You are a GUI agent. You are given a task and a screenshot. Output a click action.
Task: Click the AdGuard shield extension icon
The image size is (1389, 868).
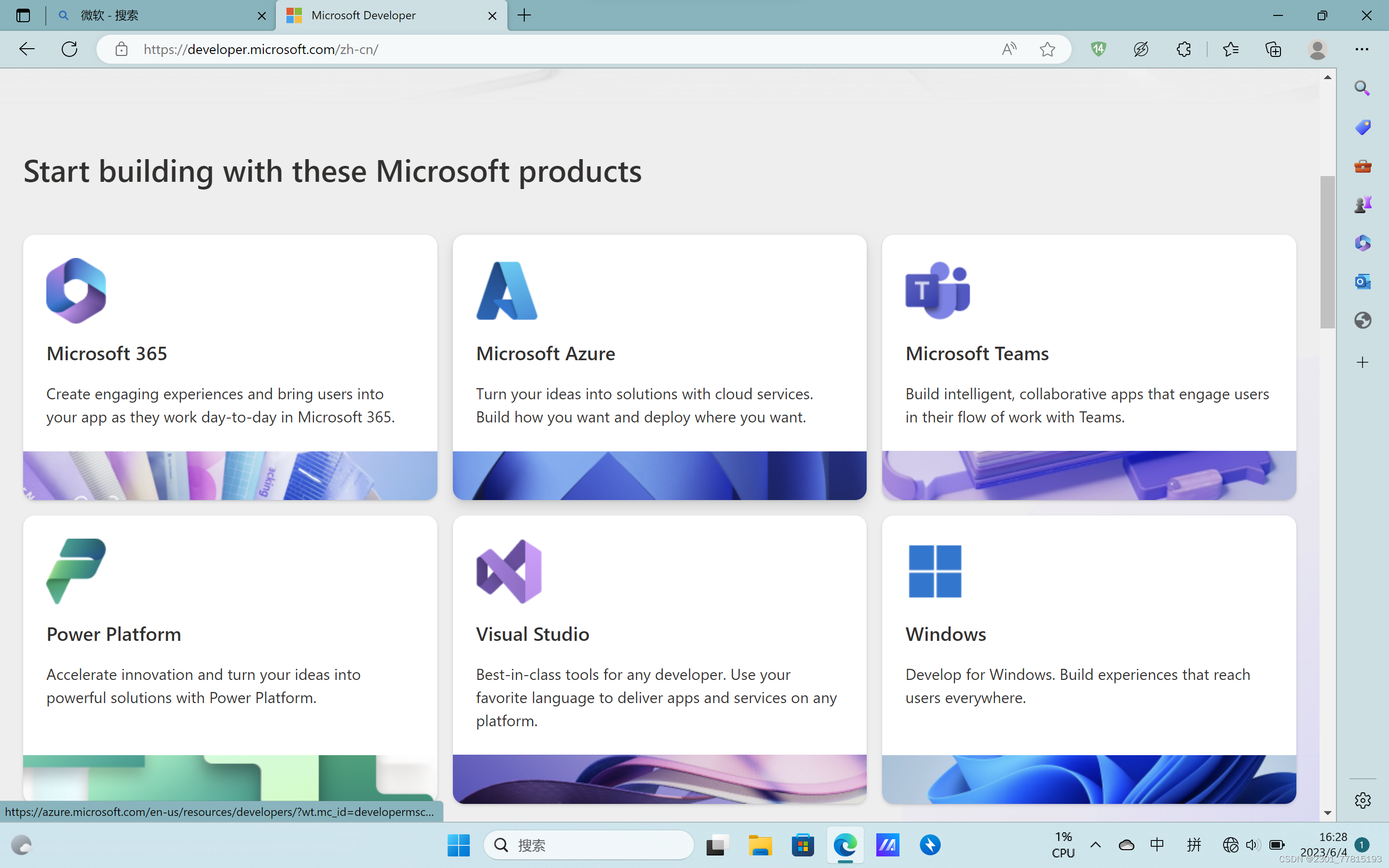point(1098,49)
